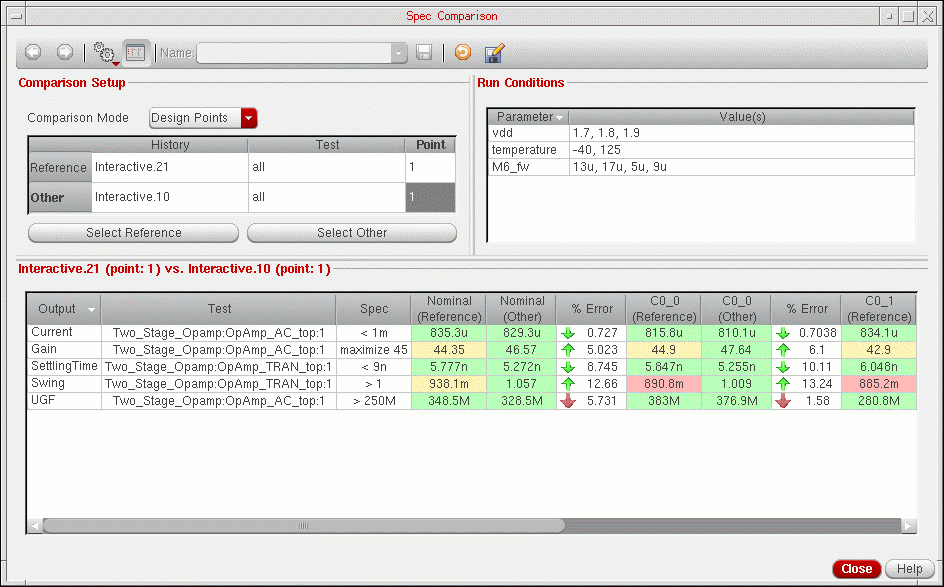Open the Name combo box dropdown arrow
The height and width of the screenshot is (587, 944).
[399, 53]
